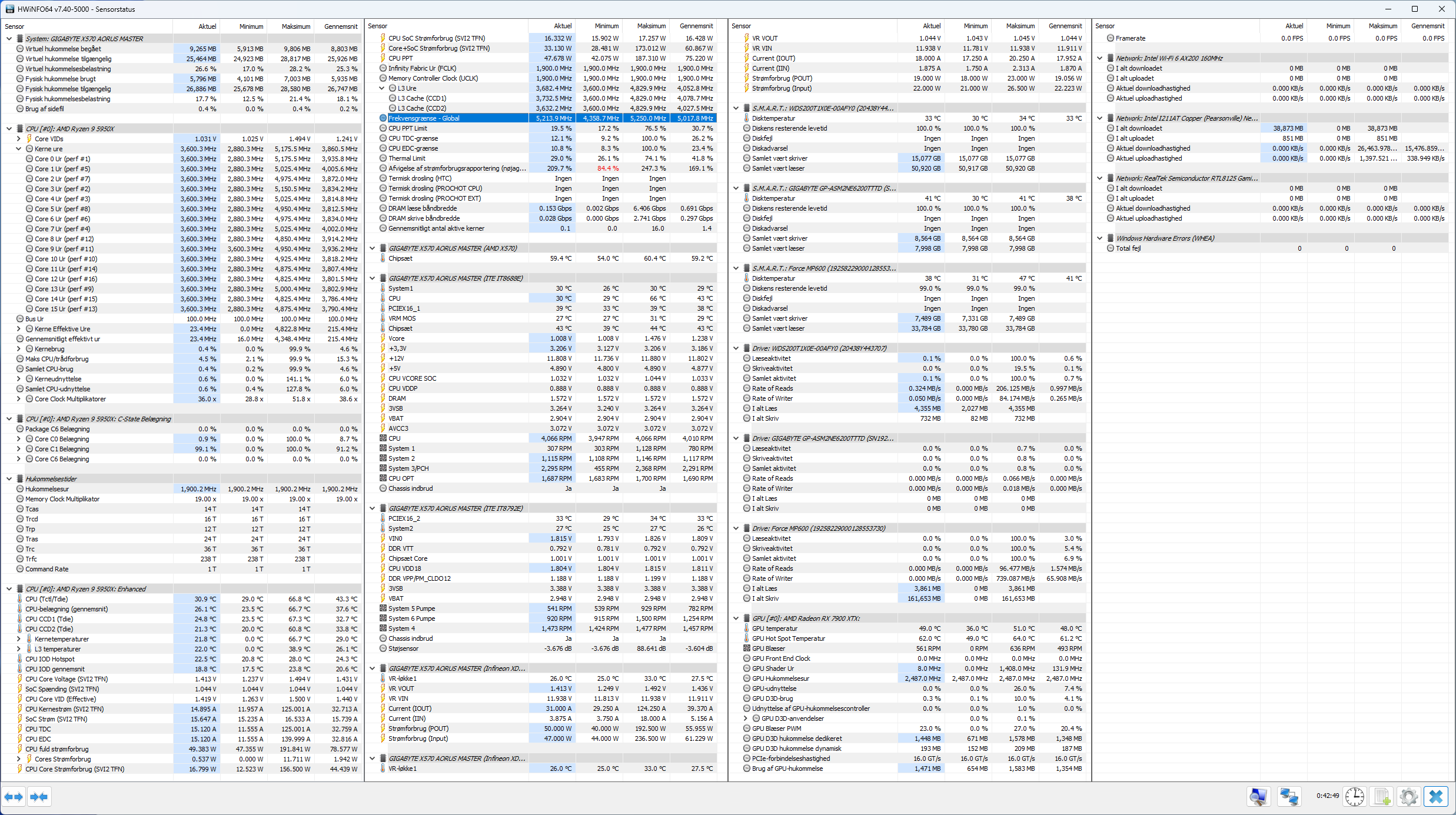Expand GPU D3D-anvendelser row

point(745,718)
